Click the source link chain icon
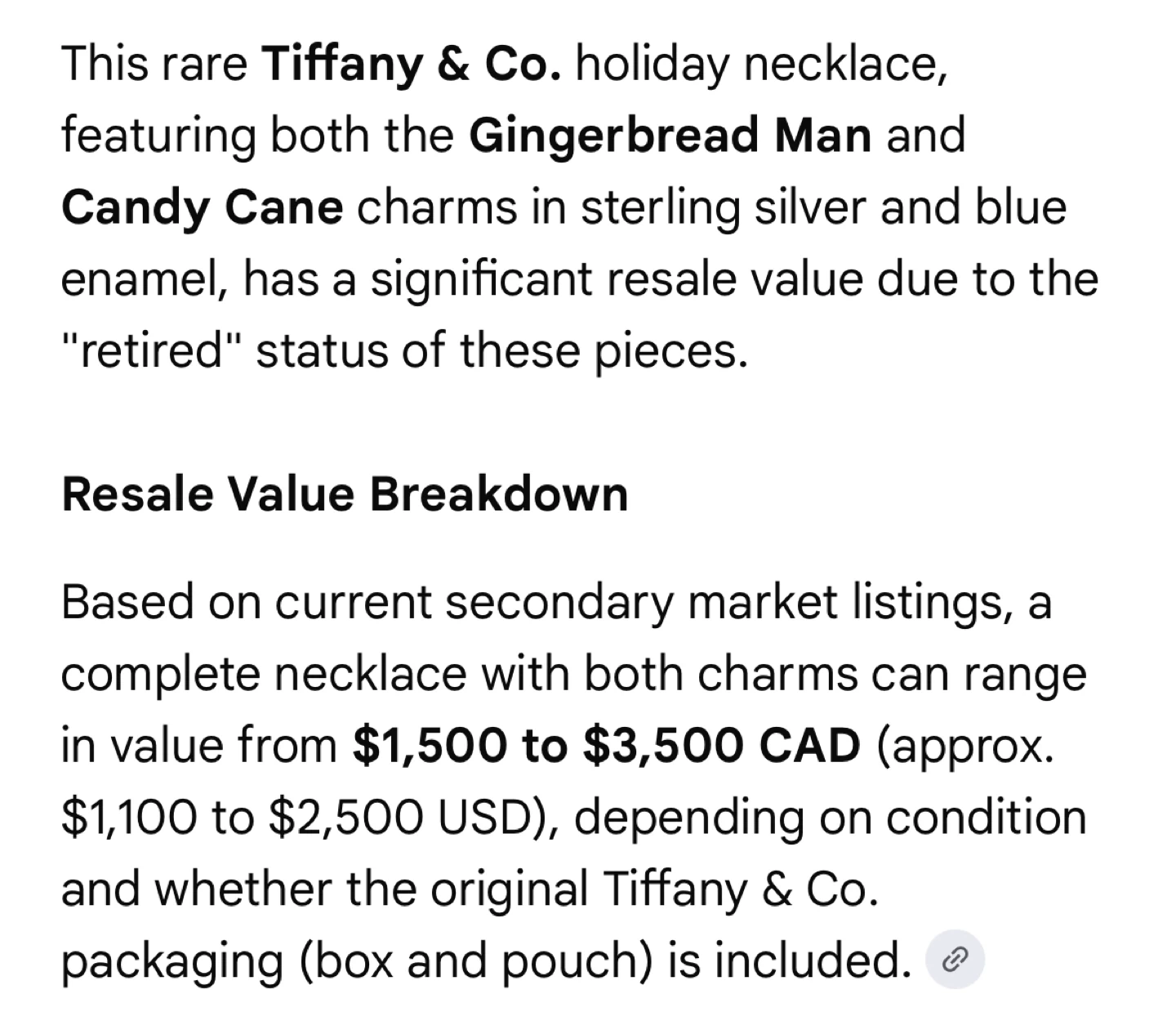This screenshot has height=1021, width=1176. pyautogui.click(x=955, y=961)
